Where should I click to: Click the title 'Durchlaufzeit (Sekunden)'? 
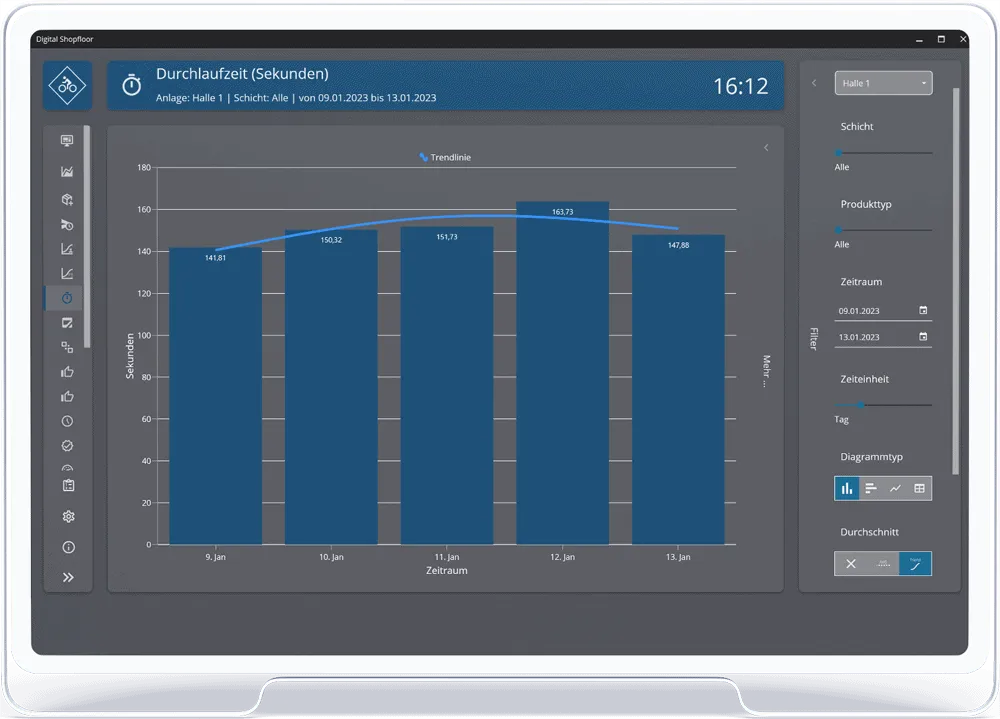pos(242,74)
